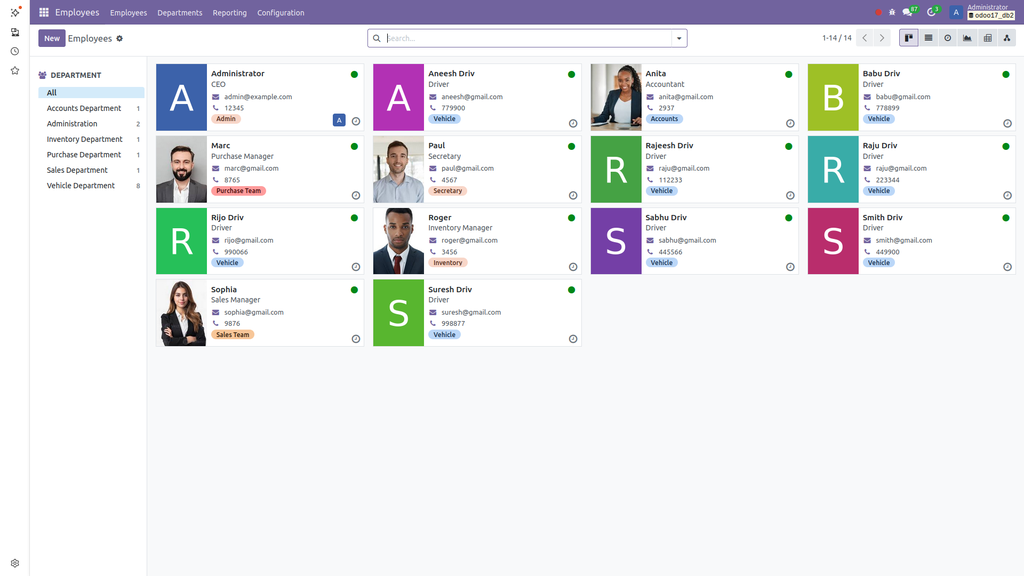
Task: Open the messages conversations panel
Action: click(906, 12)
